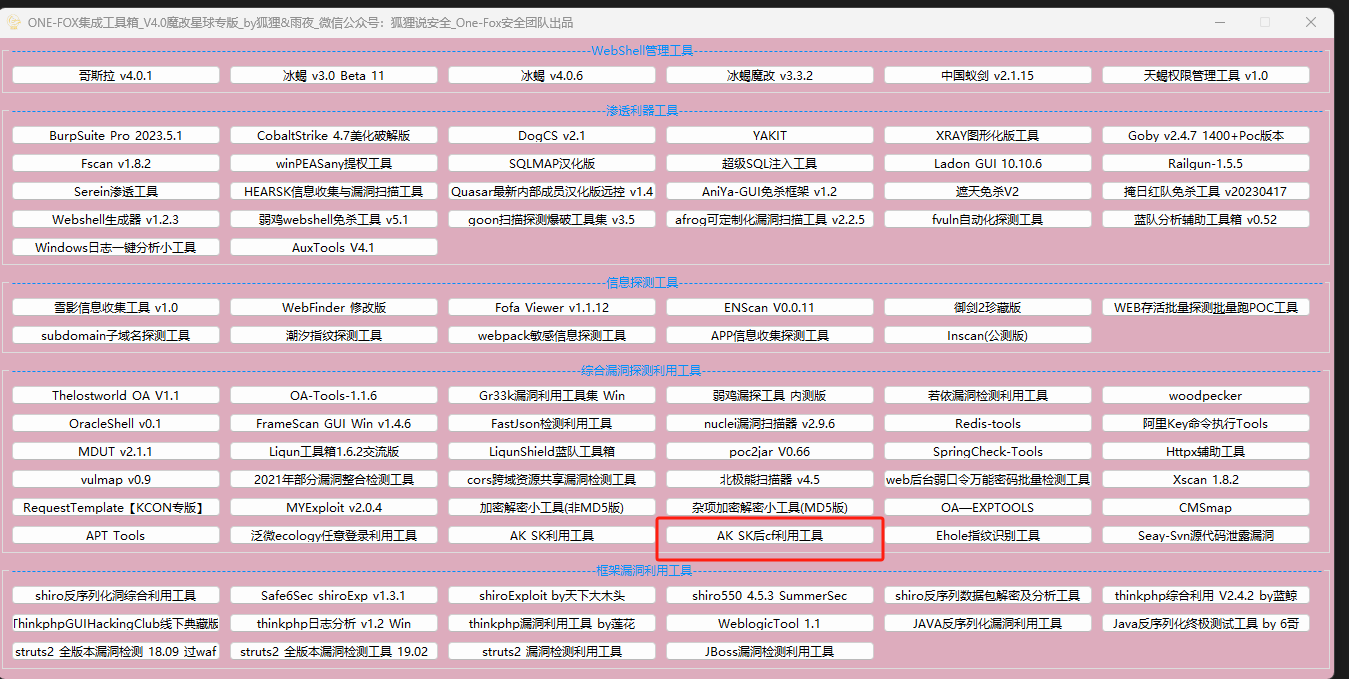Start Fofa Viewer v1.1.12
This screenshot has height=679, width=1349.
point(552,307)
